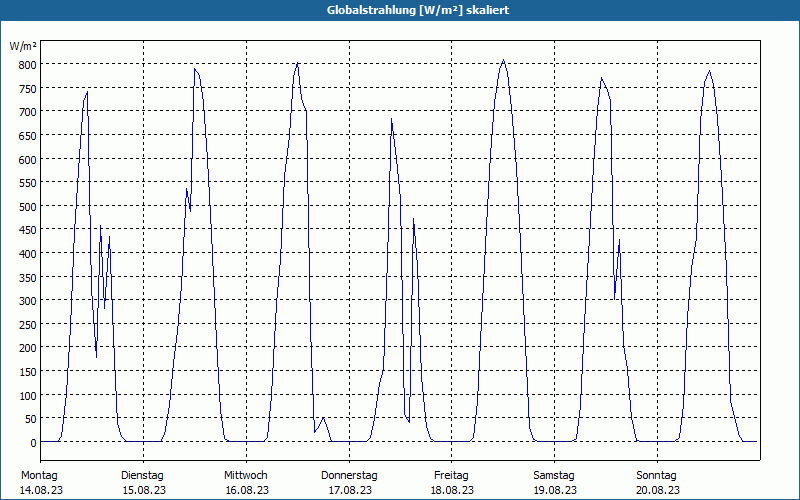Click the 200 y-axis value
The width and height of the screenshot is (800, 500).
(28, 348)
